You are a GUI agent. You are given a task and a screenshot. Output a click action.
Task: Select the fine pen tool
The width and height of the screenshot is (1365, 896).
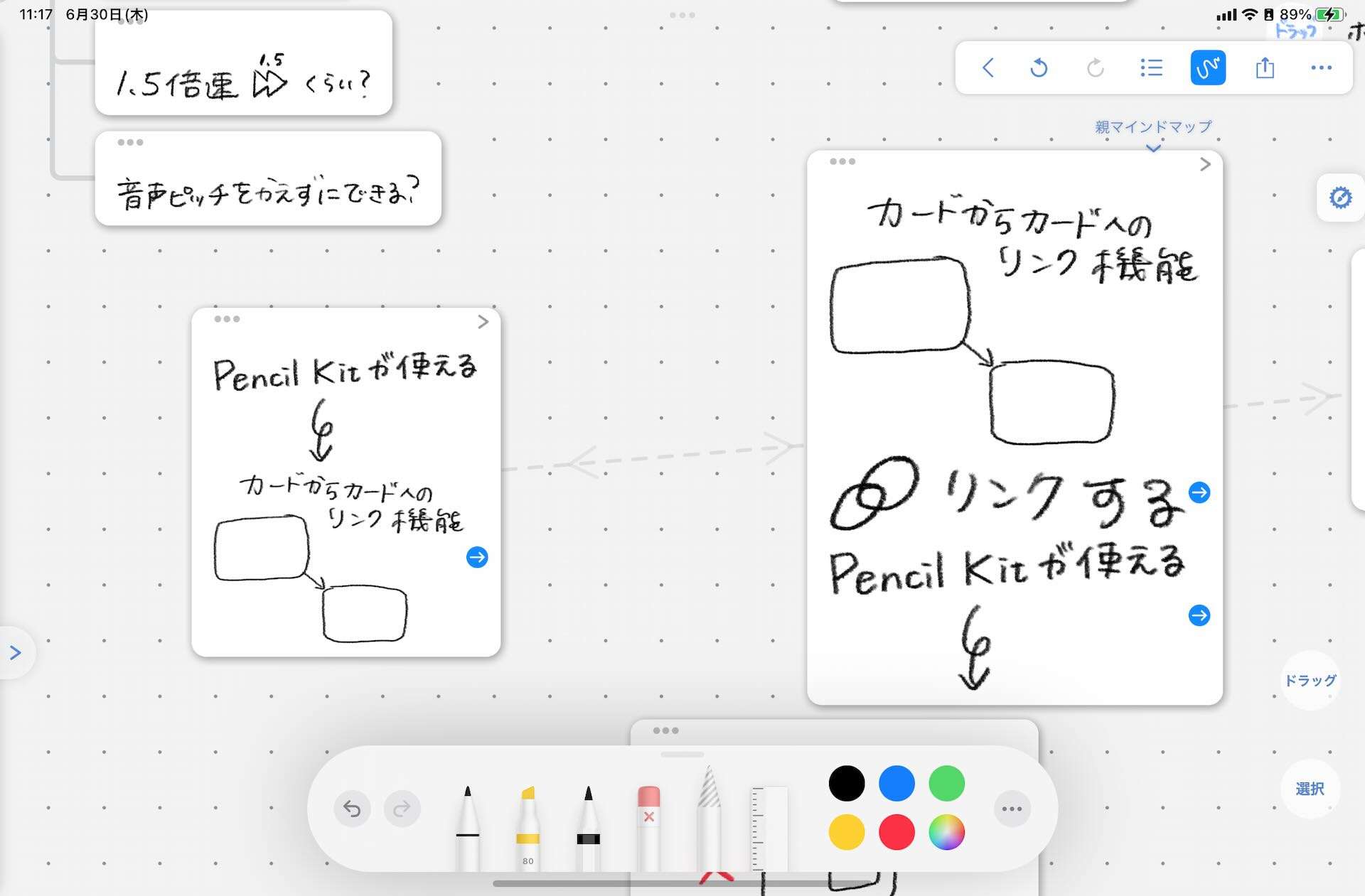click(468, 828)
